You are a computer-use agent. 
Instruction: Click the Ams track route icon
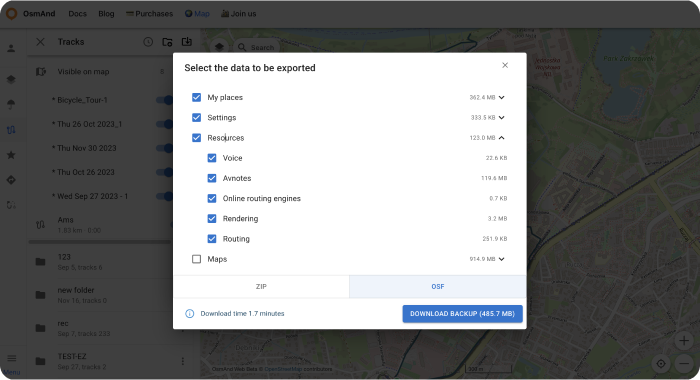pos(40,225)
